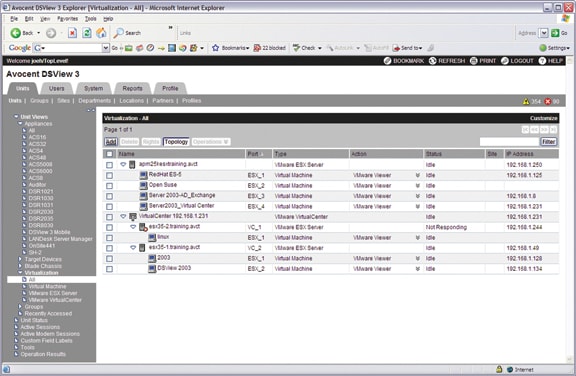Click the LOGOUT icon in DSView header
The height and width of the screenshot is (376, 576).
click(x=505, y=61)
